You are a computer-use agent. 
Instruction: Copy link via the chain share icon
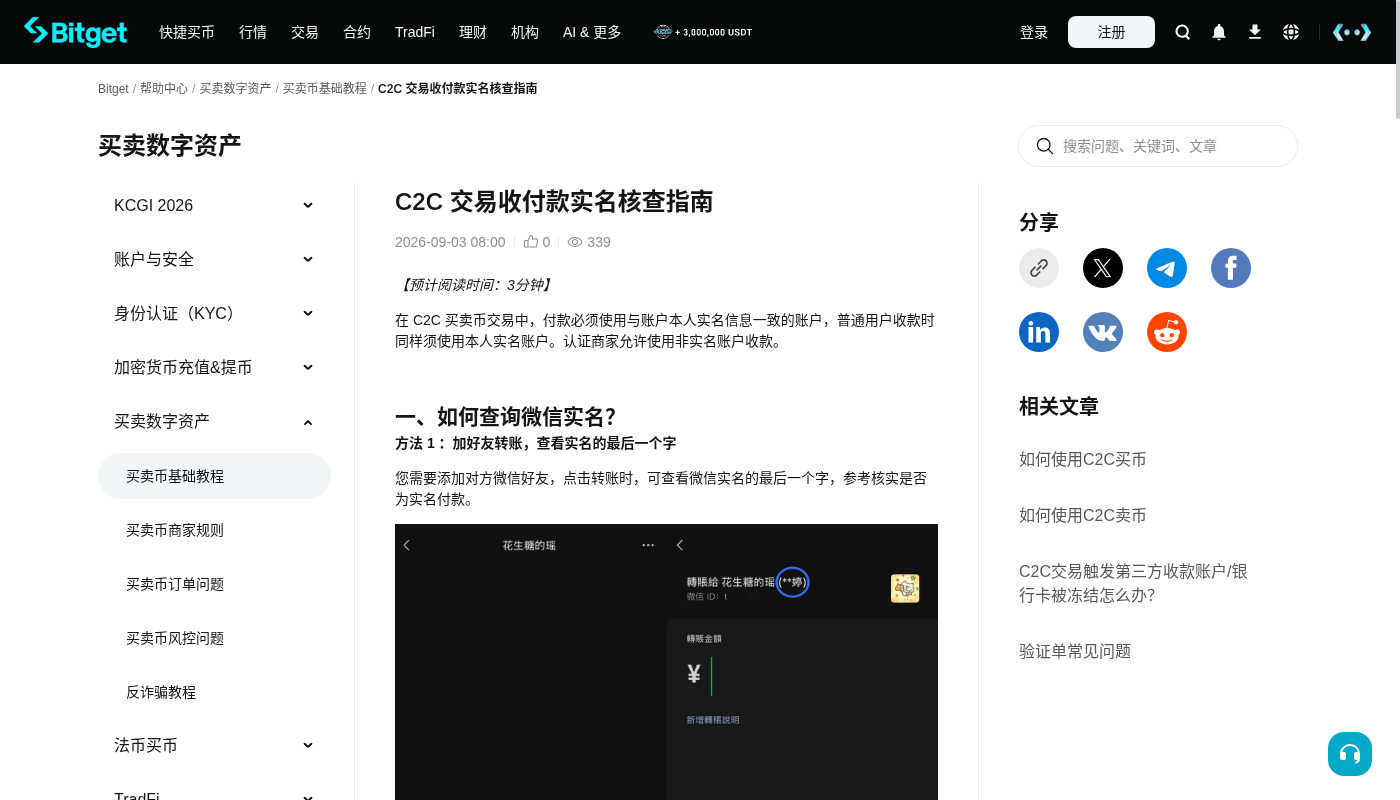1039,268
